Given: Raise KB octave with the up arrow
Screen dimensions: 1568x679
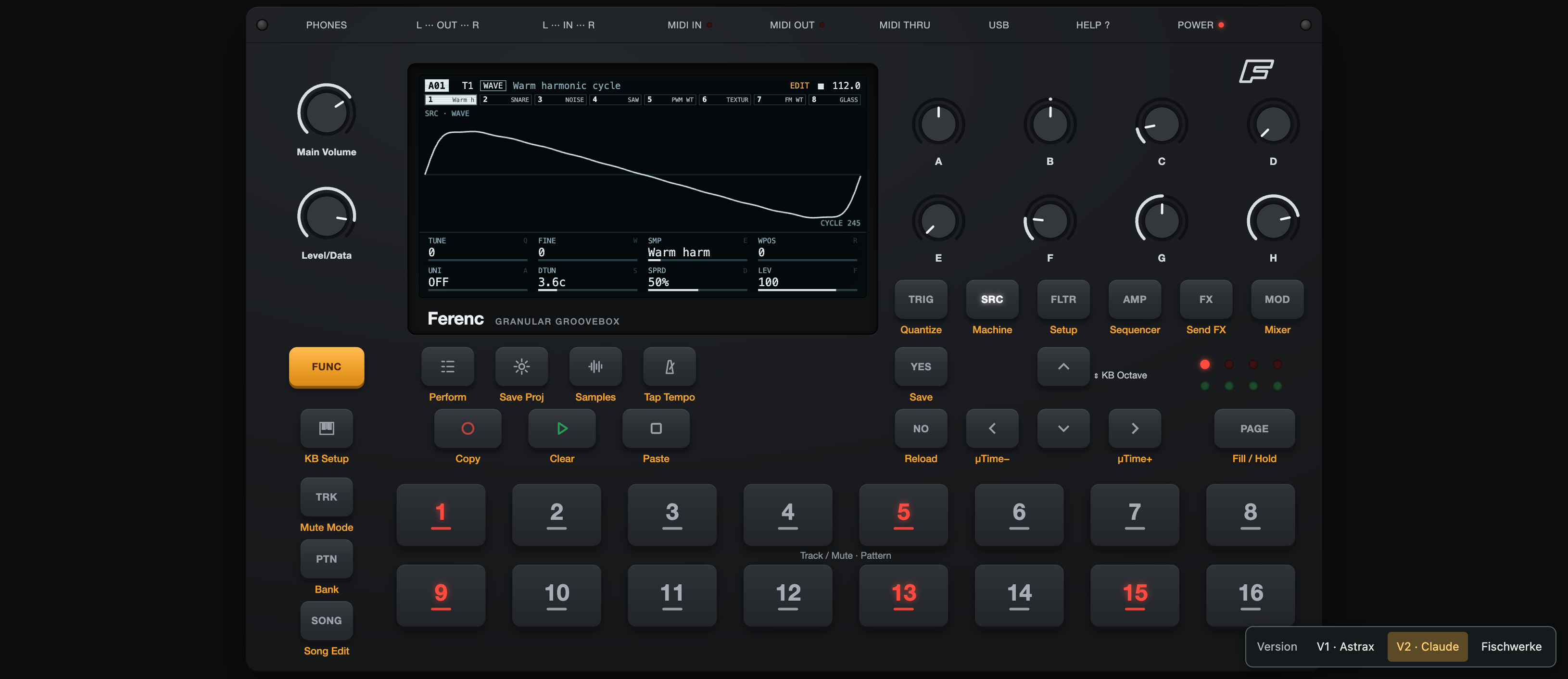Looking at the screenshot, I should coord(1063,366).
